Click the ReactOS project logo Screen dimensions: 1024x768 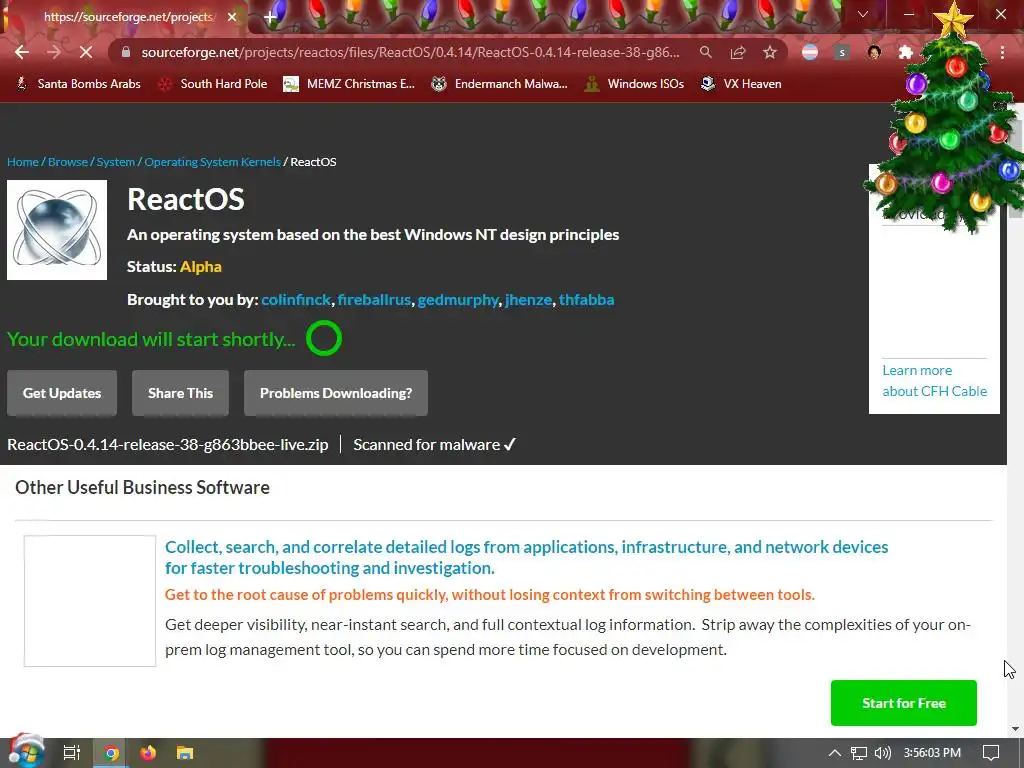(x=57, y=230)
